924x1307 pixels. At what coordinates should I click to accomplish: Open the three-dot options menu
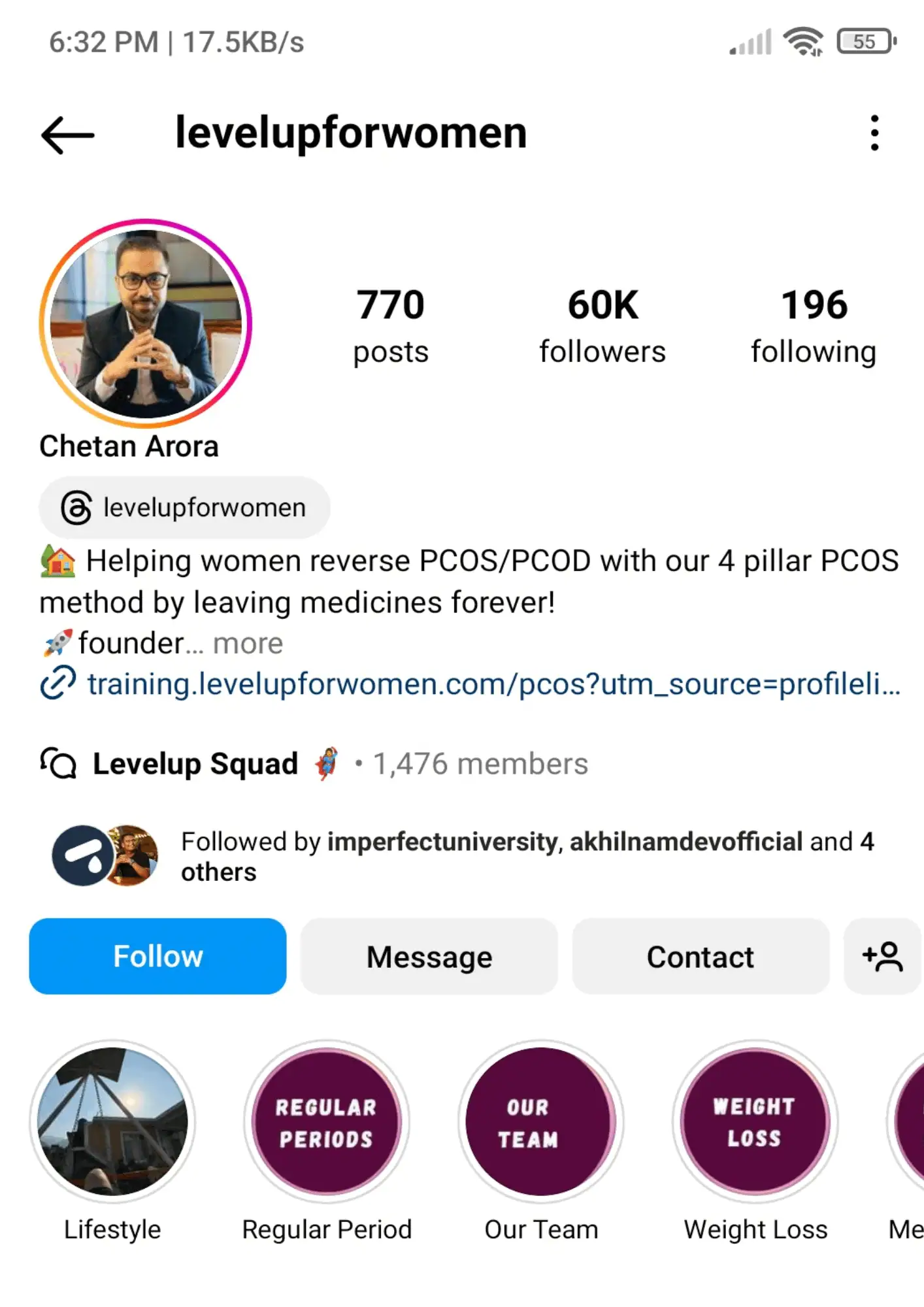874,133
